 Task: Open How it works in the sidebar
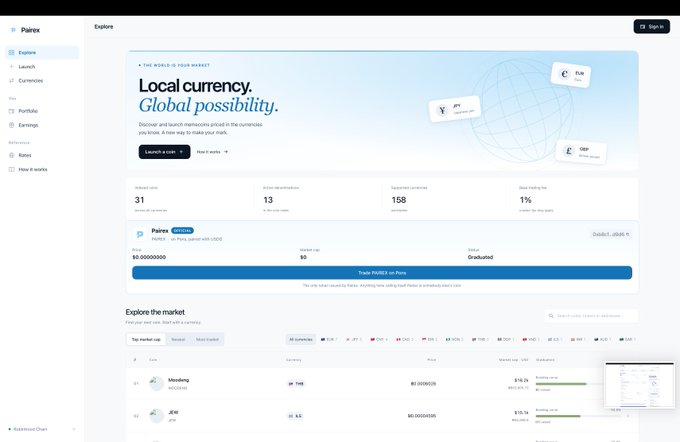[x=42, y=169]
